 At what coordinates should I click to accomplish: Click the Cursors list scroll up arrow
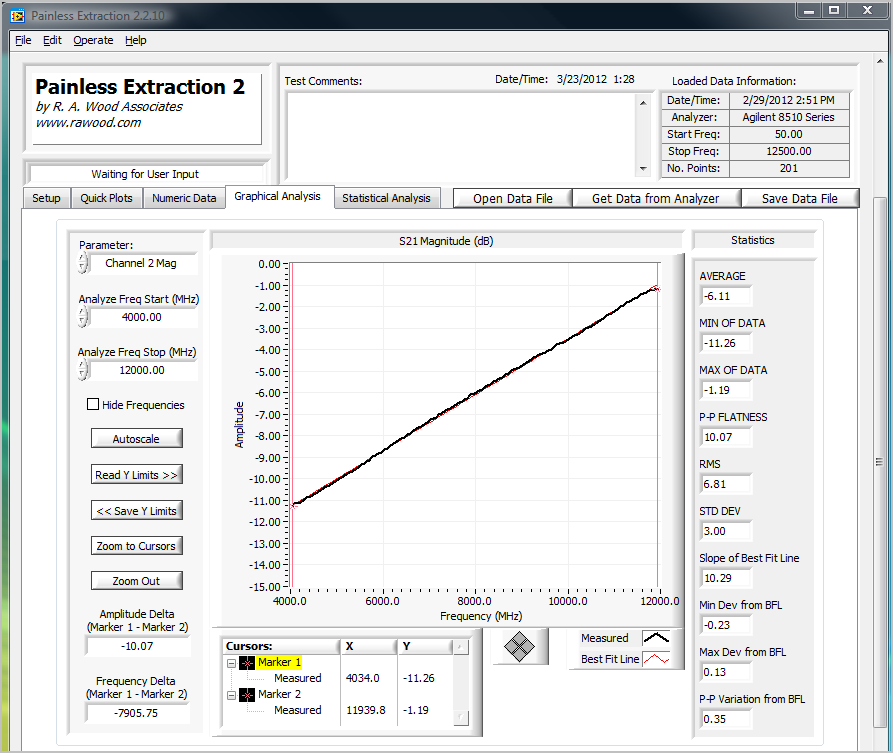(460, 646)
